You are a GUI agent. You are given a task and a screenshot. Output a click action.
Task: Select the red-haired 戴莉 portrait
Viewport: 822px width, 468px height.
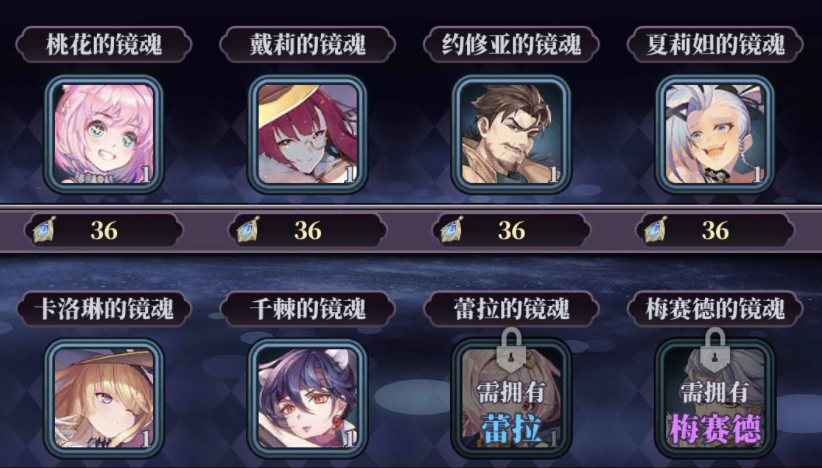click(308, 134)
